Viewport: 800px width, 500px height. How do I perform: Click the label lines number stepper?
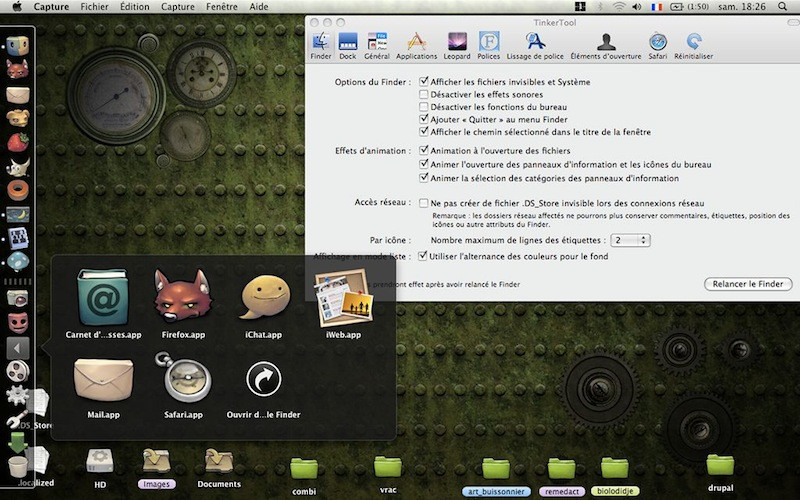point(645,240)
